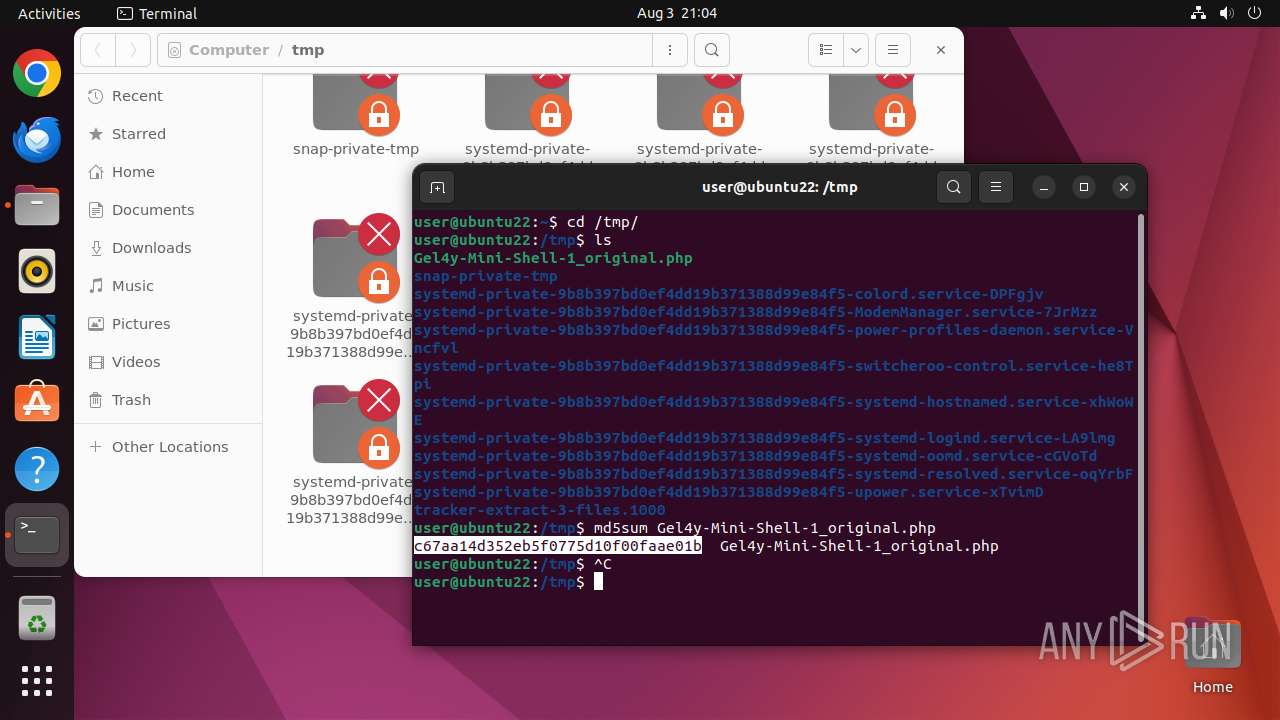The image size is (1280, 720).
Task: Open the power menu in top bar
Action: (1254, 13)
